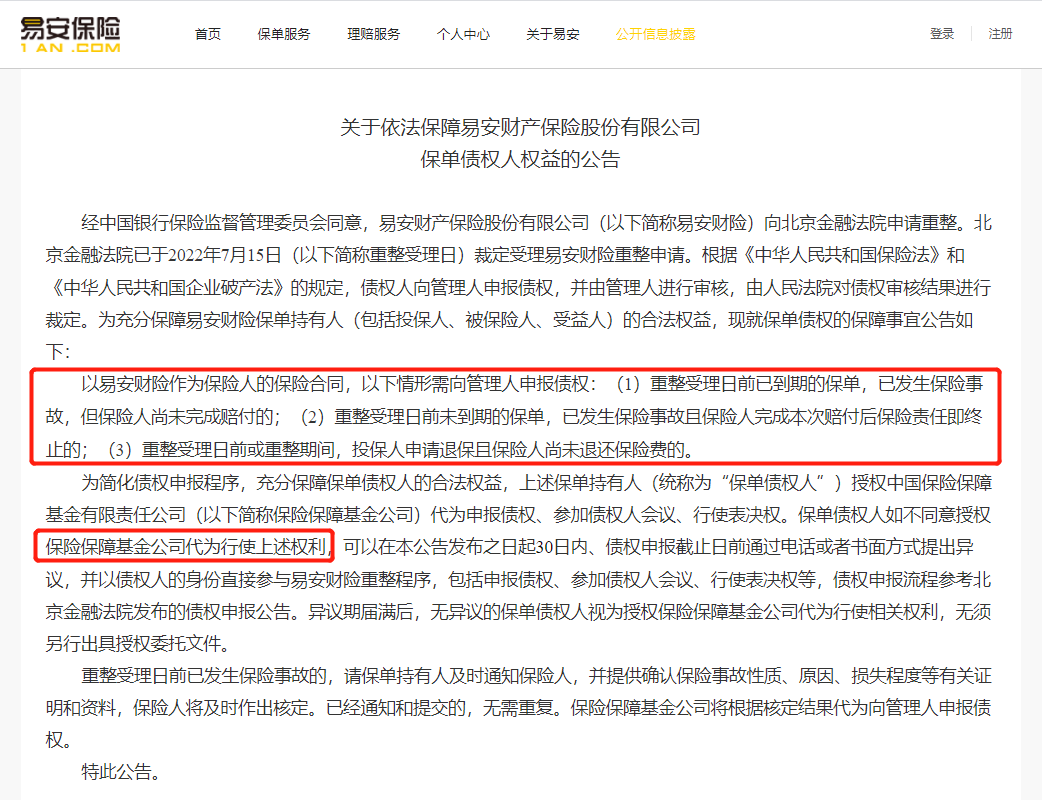Open the 理赔服务 menu
The height and width of the screenshot is (800, 1042).
tap(374, 34)
